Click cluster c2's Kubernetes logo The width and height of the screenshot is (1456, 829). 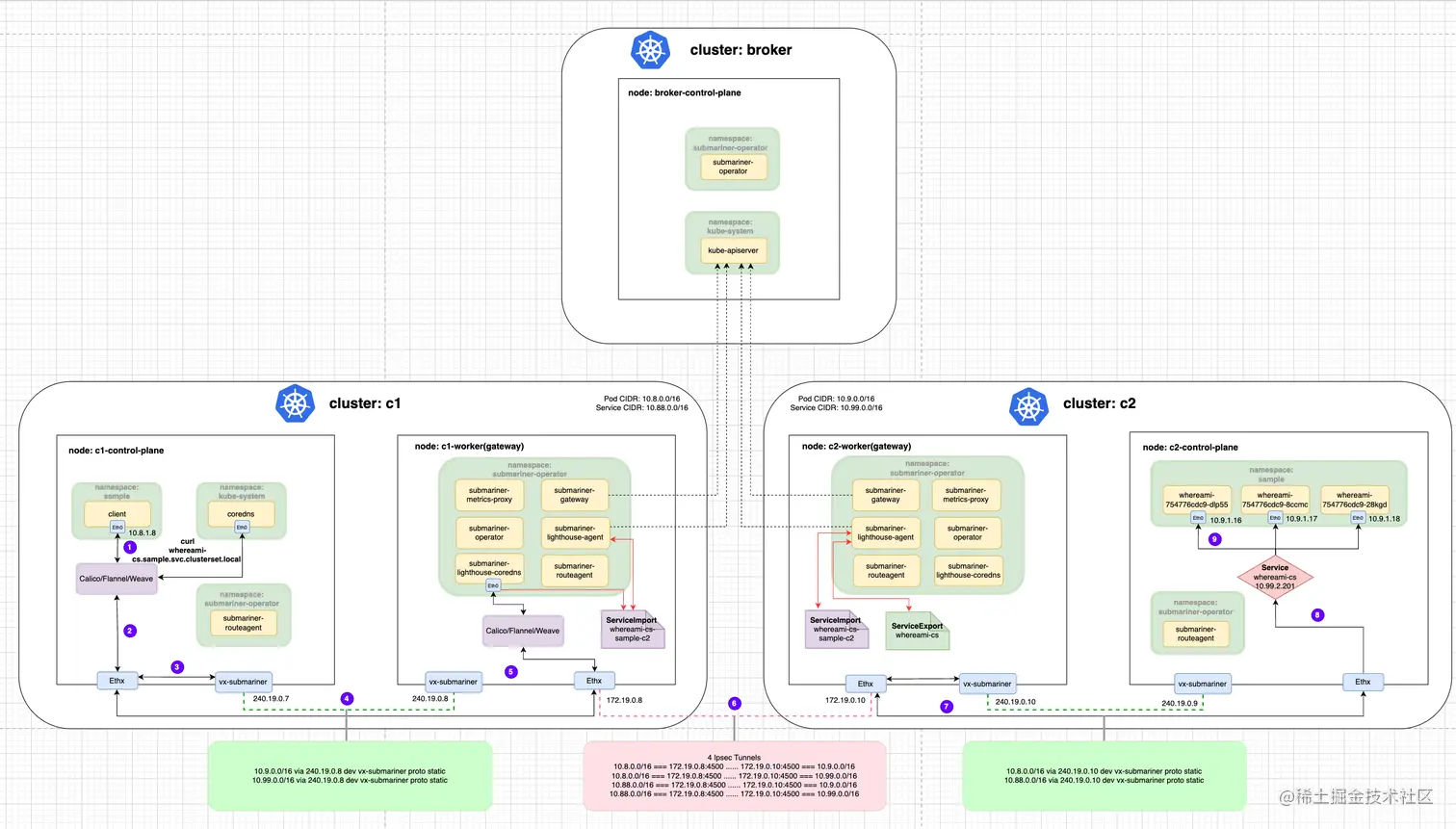1029,407
